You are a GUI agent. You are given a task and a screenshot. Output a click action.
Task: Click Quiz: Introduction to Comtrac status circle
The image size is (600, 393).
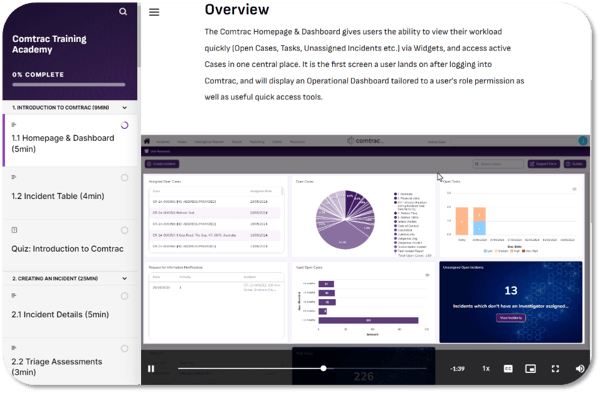point(124,230)
